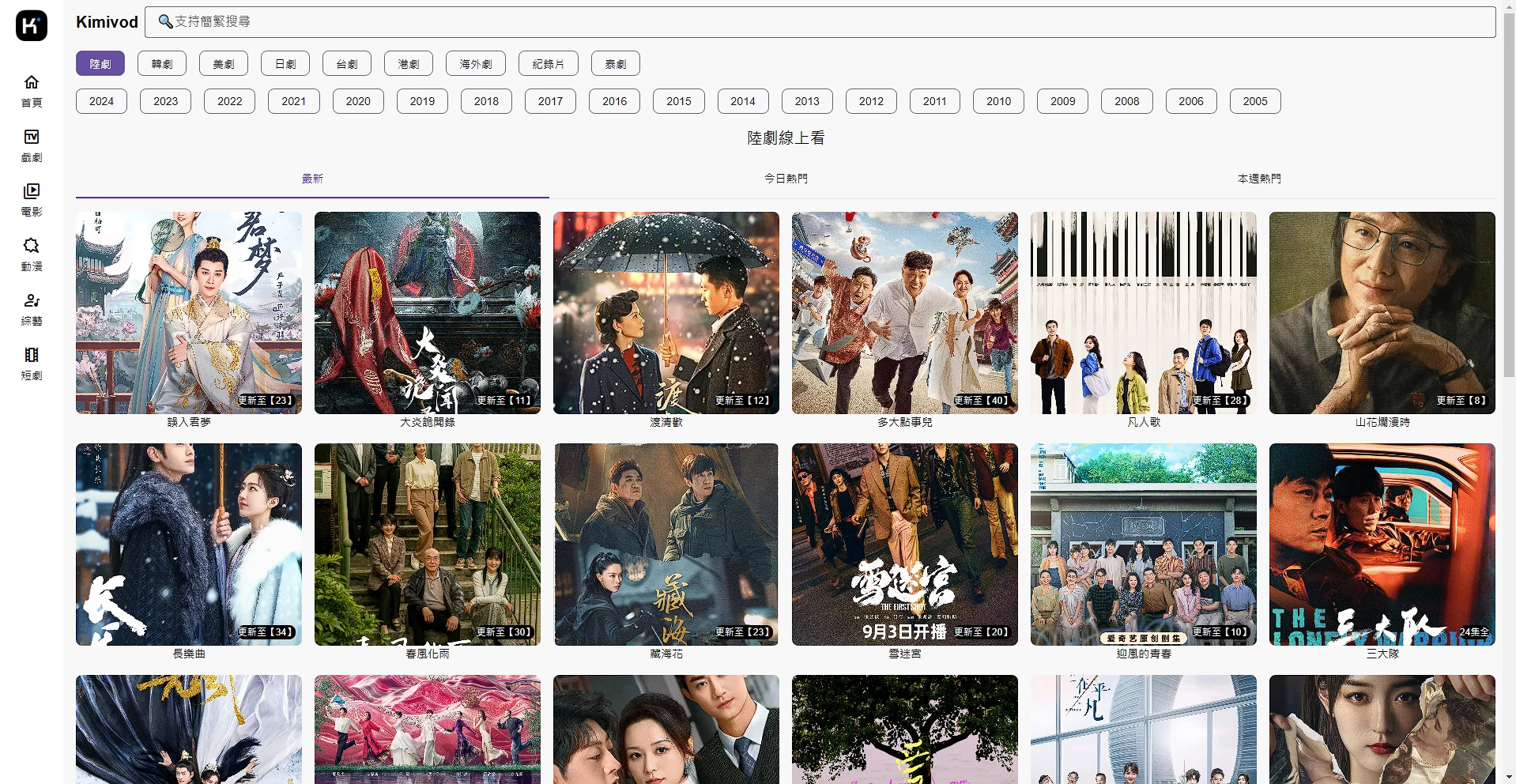Choose the 2005 year filter
This screenshot has height=784, width=1516.
pyautogui.click(x=1254, y=101)
